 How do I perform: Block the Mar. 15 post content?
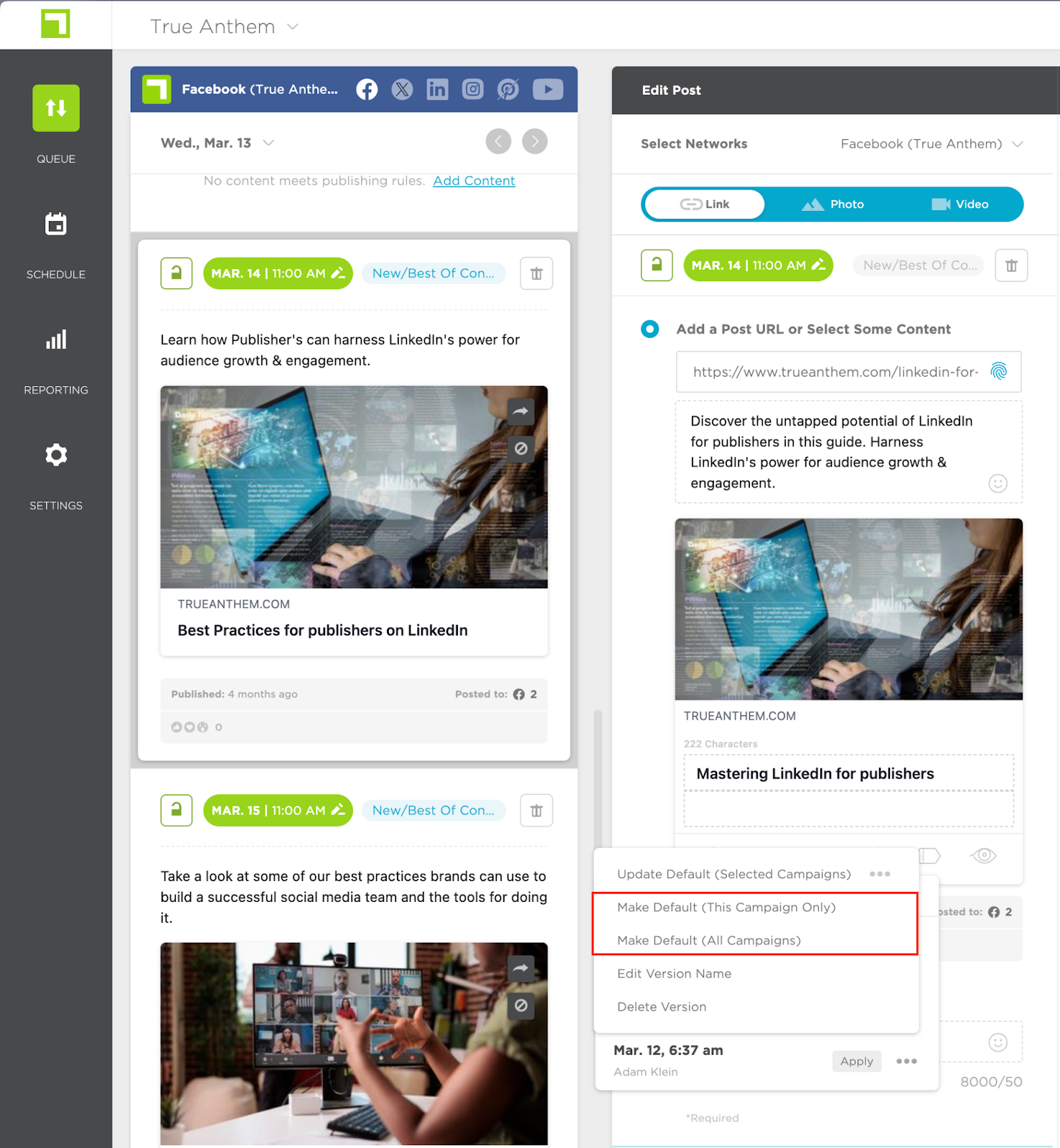[521, 1006]
